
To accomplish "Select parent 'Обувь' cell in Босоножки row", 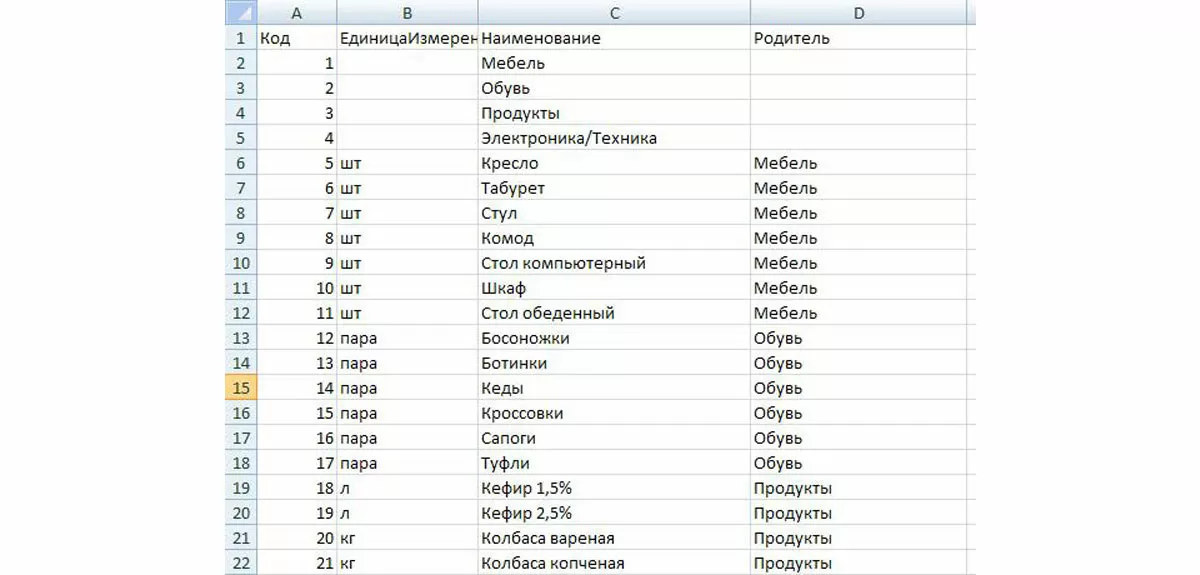I will point(859,338).
